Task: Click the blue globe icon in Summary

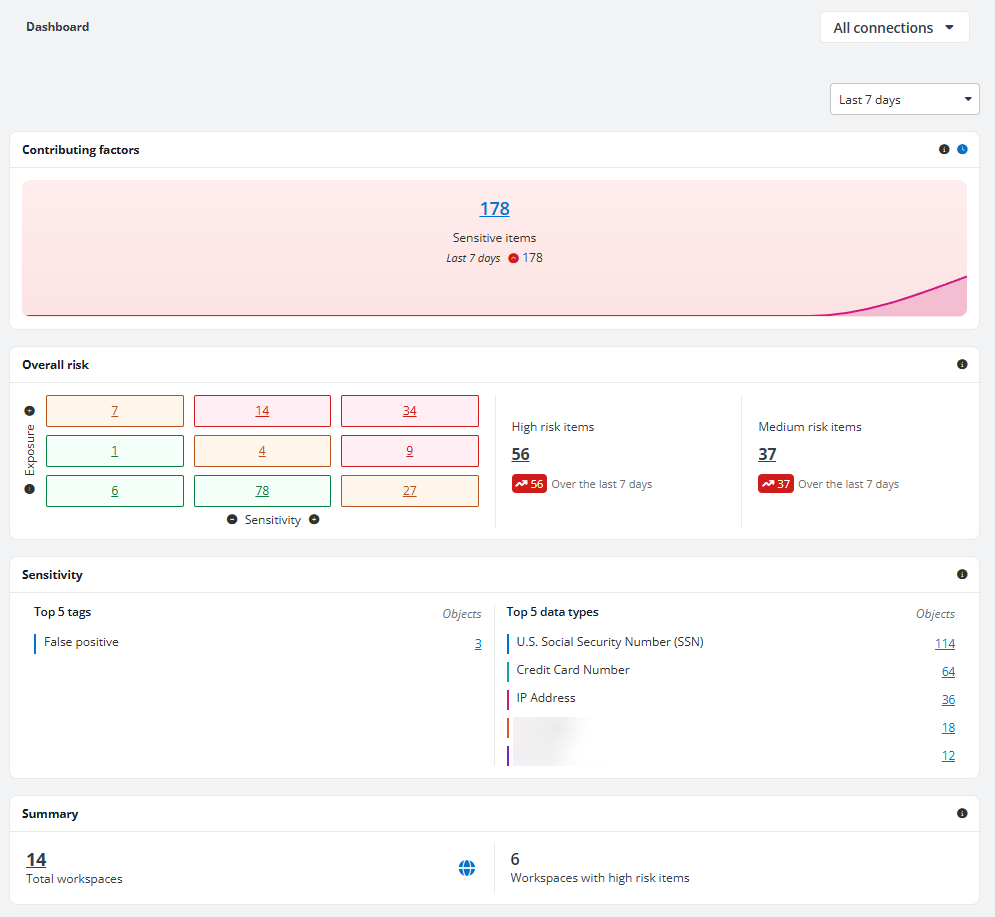Action: coord(467,868)
